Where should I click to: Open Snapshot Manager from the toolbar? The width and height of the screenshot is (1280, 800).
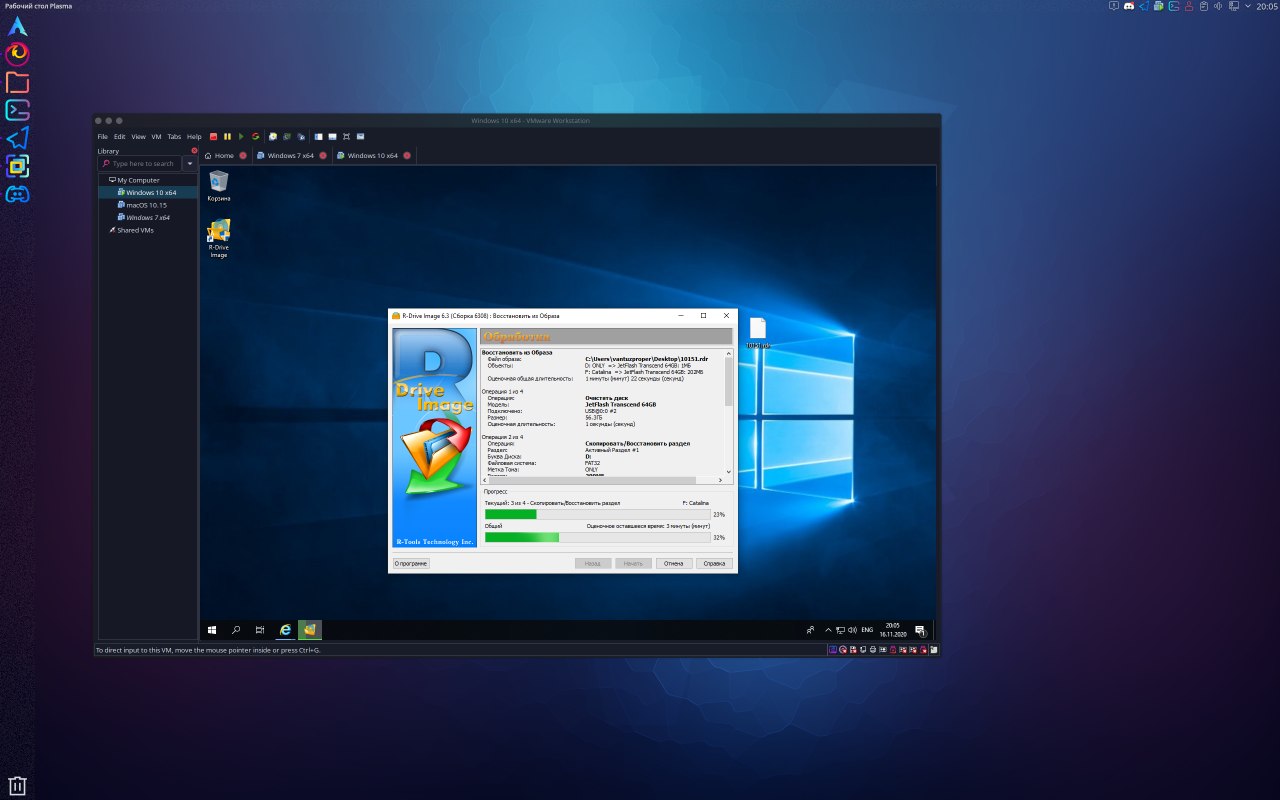(x=301, y=136)
